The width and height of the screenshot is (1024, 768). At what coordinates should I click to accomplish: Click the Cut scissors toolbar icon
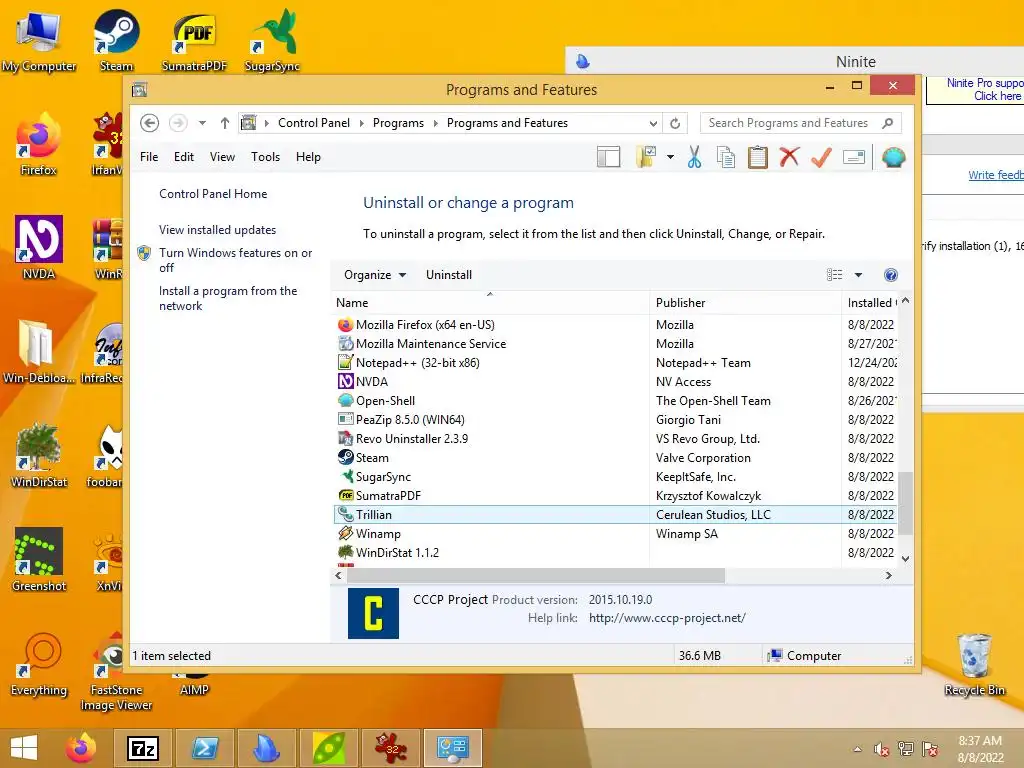click(x=694, y=157)
